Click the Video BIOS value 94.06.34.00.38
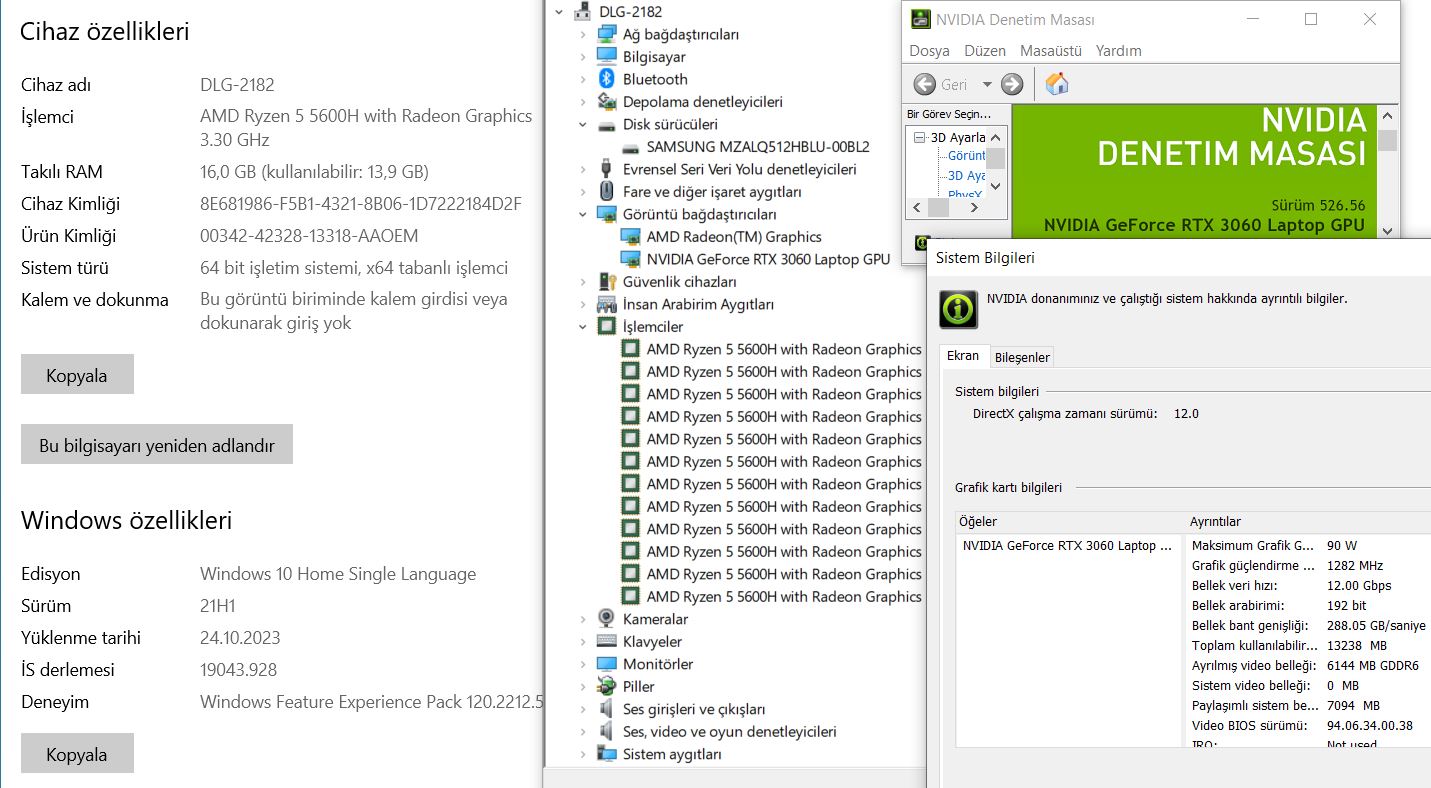The image size is (1431, 788). pyautogui.click(x=1369, y=726)
